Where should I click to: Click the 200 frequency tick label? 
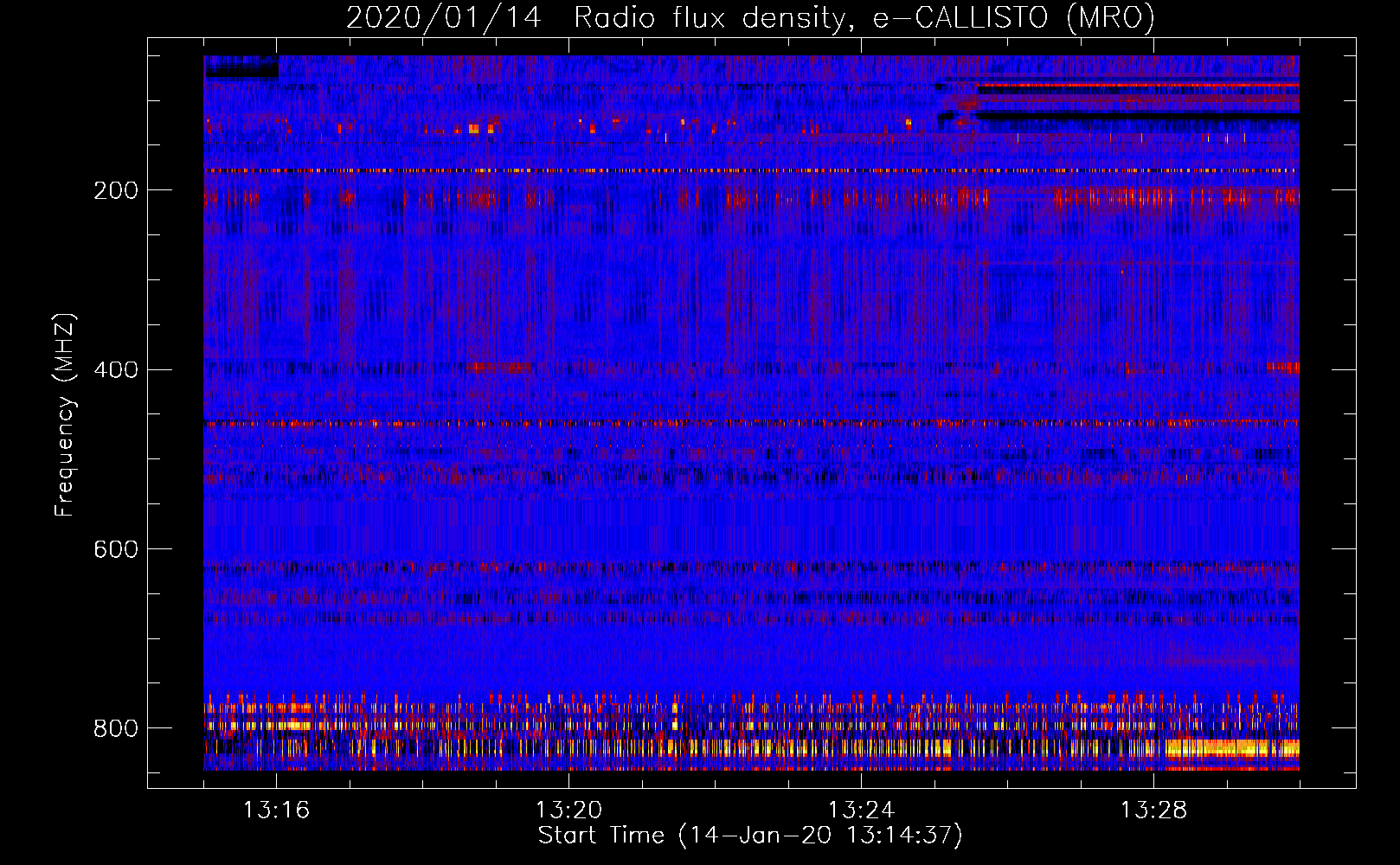(x=116, y=190)
